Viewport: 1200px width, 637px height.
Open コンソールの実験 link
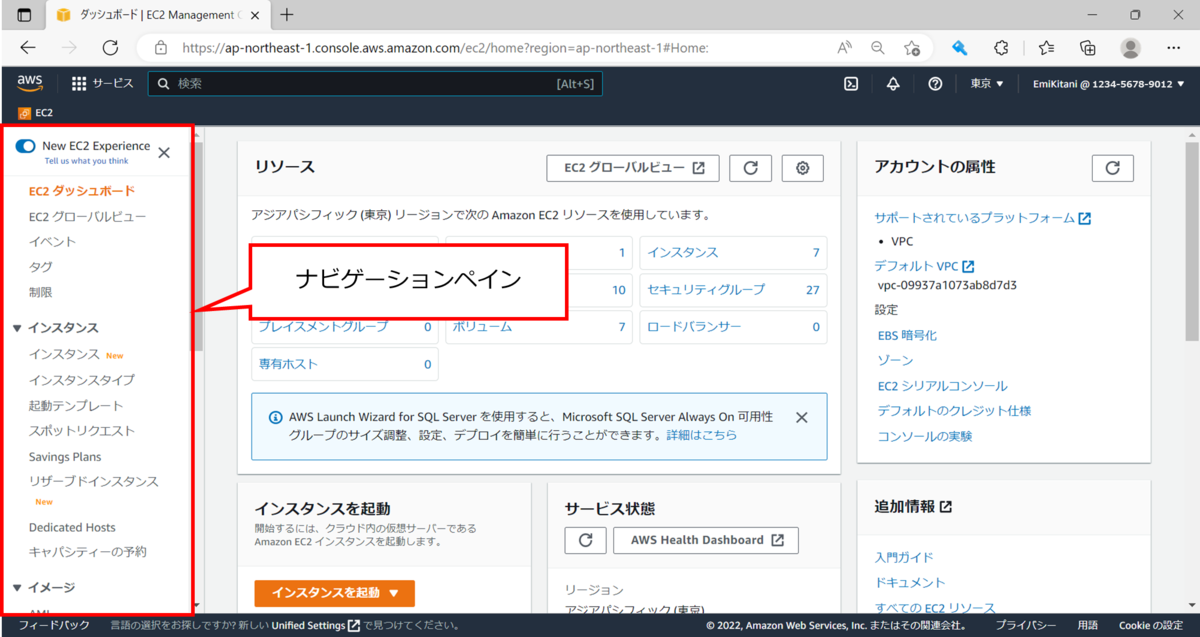click(925, 437)
